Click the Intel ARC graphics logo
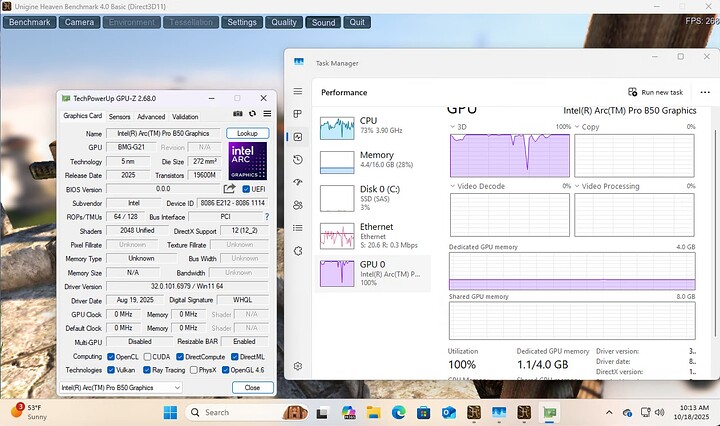720x426 pixels. pyautogui.click(x=248, y=161)
